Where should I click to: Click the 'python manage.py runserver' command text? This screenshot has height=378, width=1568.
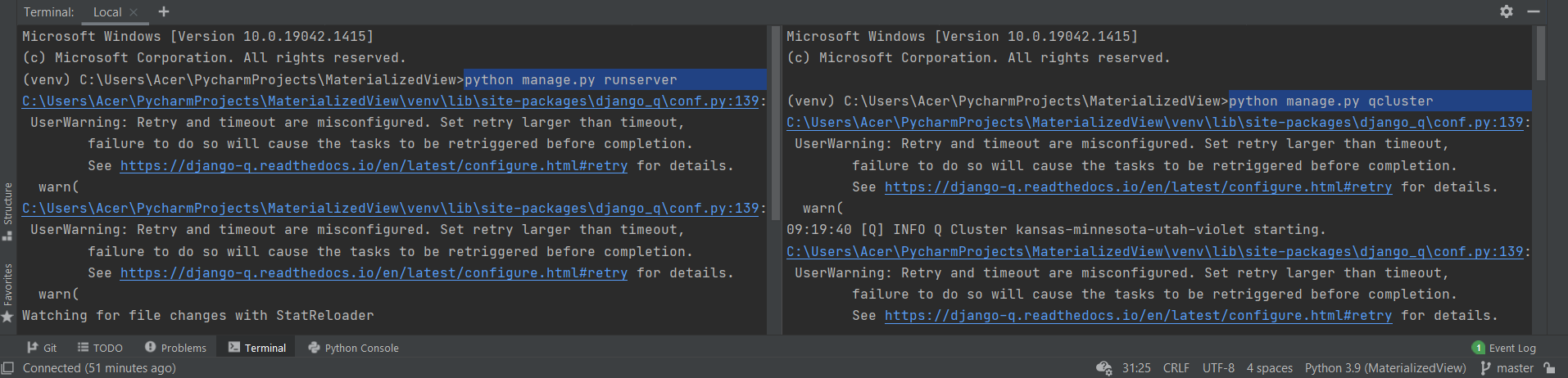tap(571, 80)
